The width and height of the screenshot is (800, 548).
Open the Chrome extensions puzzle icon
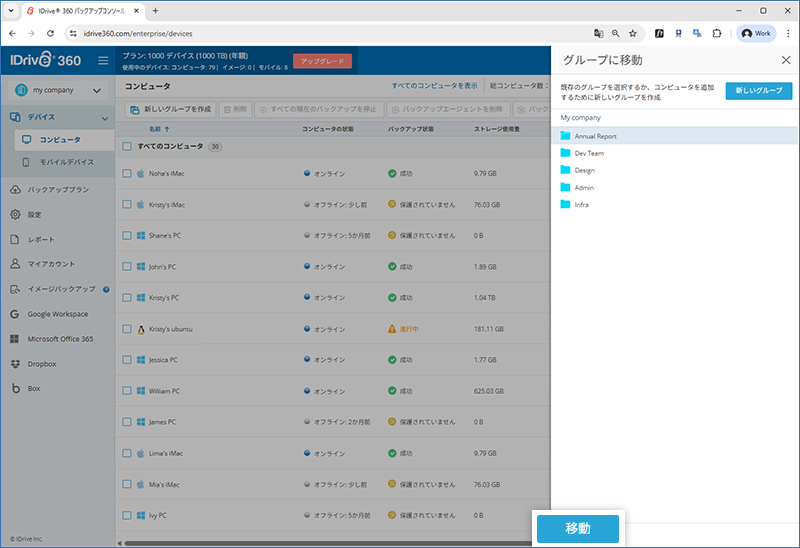tap(716, 33)
